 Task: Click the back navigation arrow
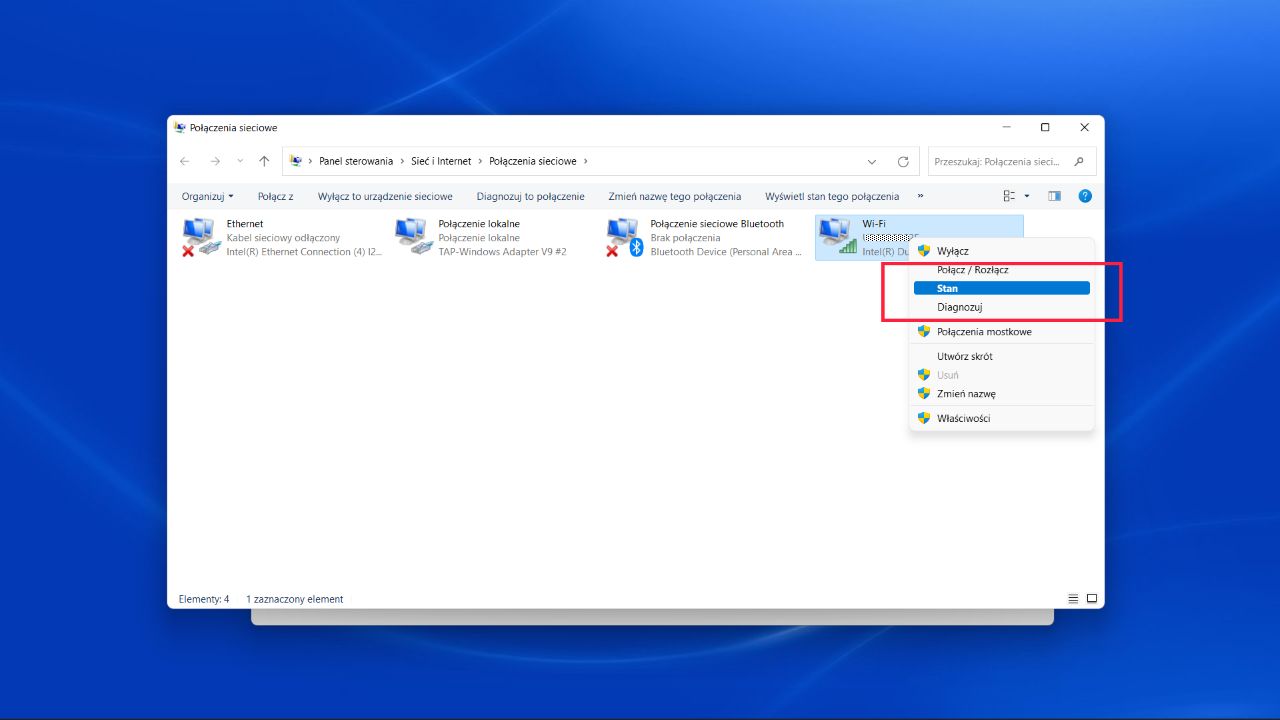click(185, 161)
